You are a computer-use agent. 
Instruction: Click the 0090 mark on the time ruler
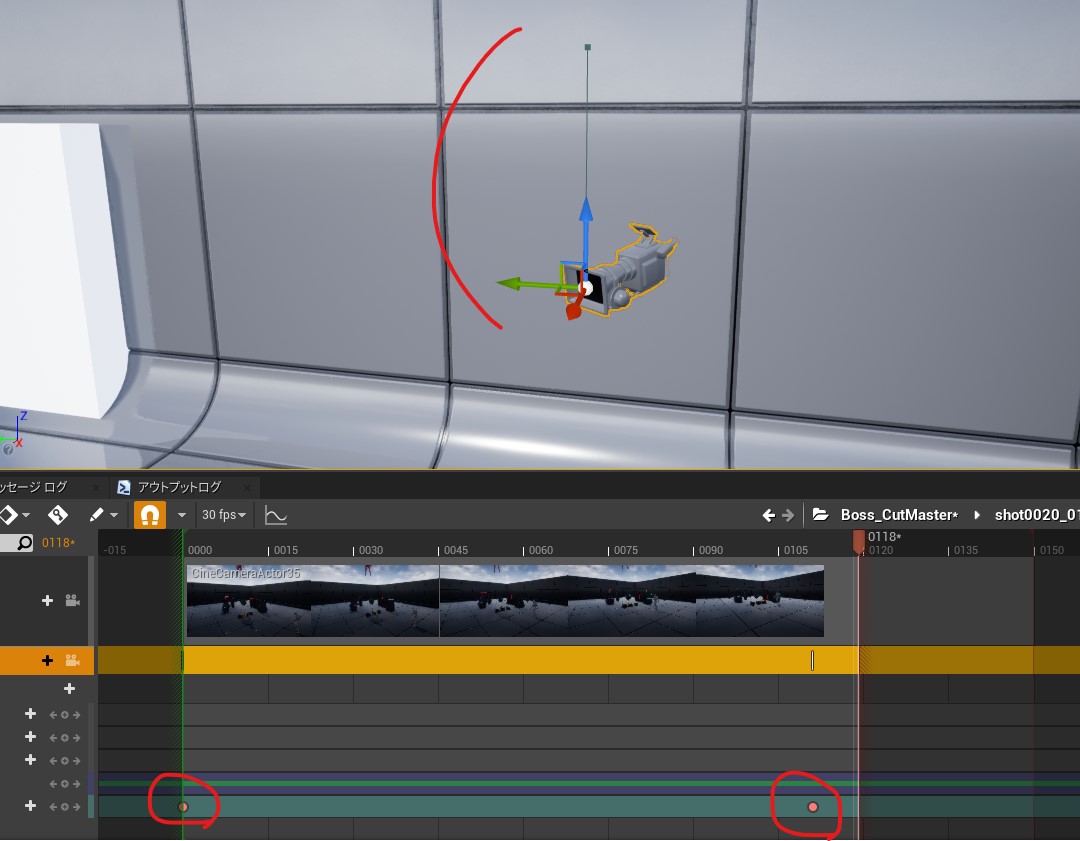click(711, 550)
